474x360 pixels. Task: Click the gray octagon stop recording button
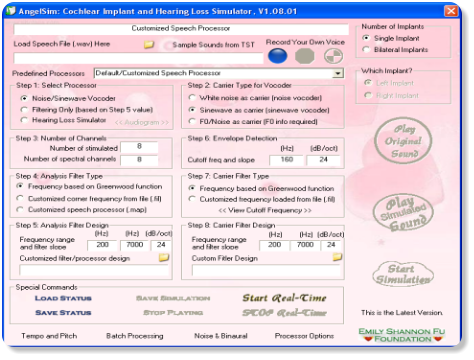[305, 56]
